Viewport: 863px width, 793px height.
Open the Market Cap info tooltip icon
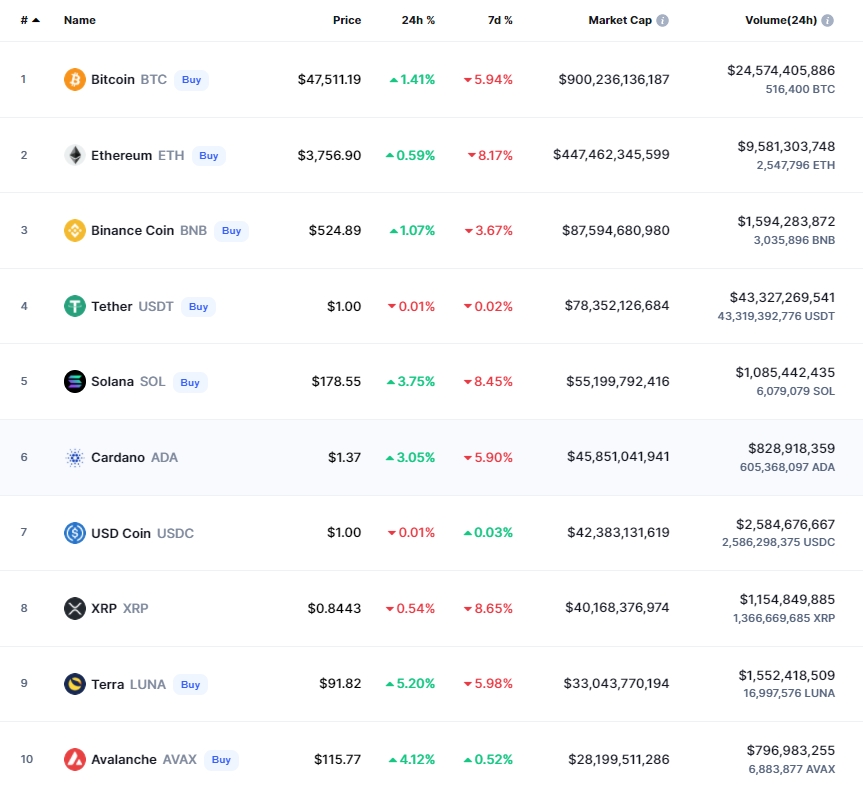[x=662, y=20]
